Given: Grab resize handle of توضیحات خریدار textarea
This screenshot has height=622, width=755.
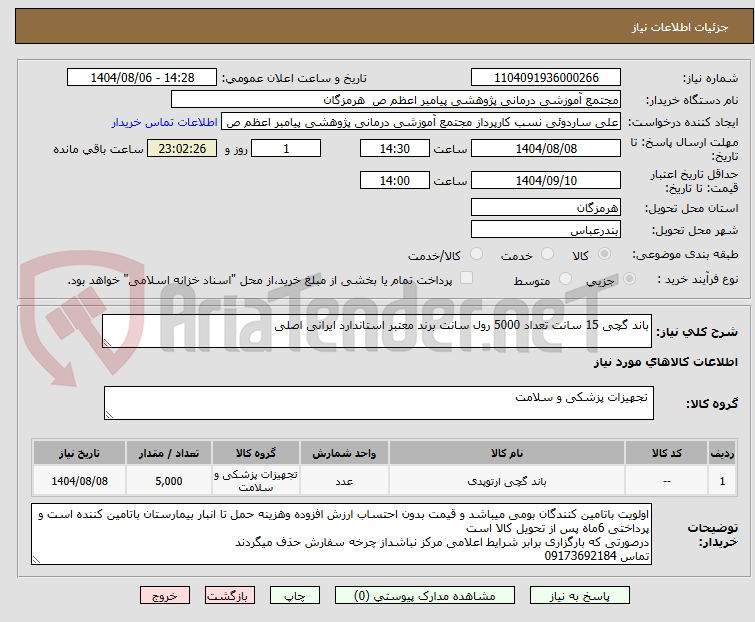Looking at the screenshot, I should 36,560.
